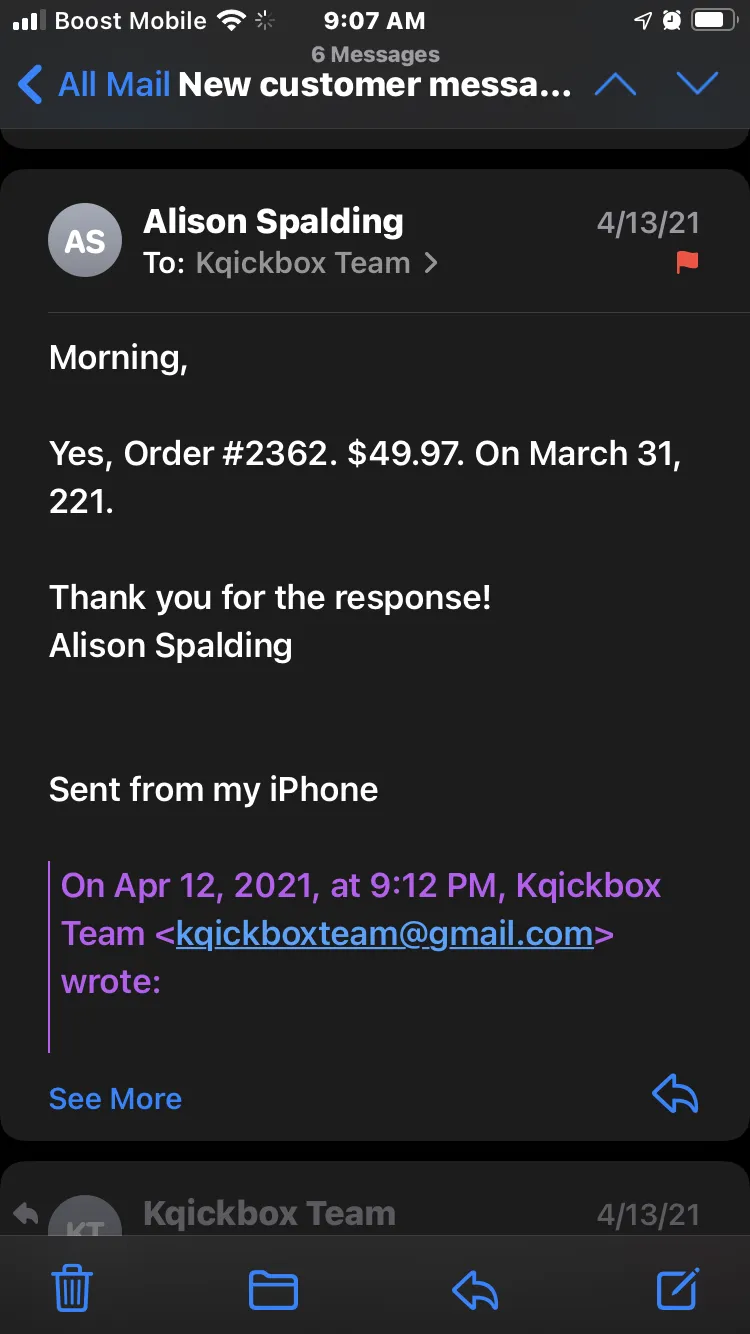
Task: Tap the reply arrow in bottom toolbar
Action: [475, 1290]
